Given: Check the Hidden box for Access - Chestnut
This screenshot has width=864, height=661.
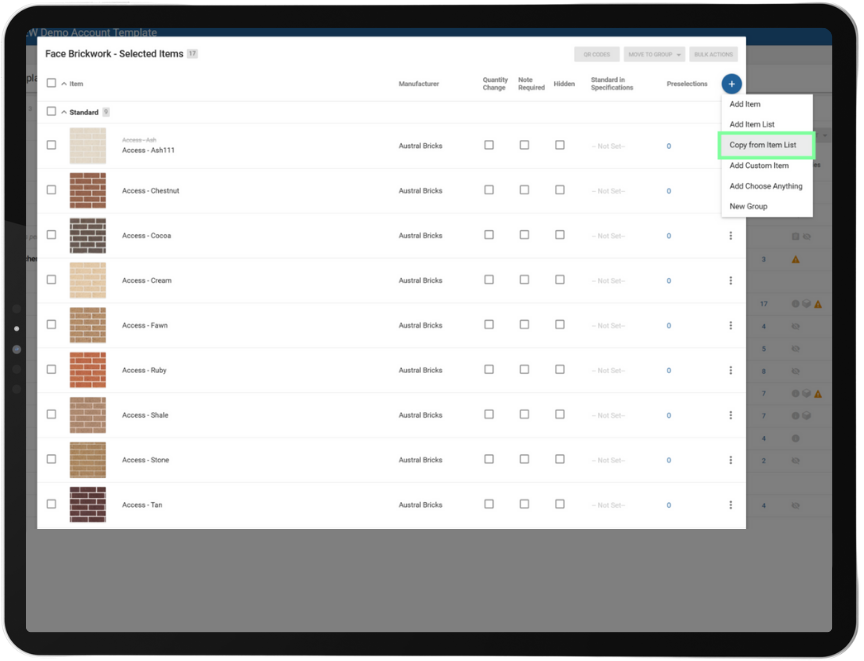Looking at the screenshot, I should 559,190.
